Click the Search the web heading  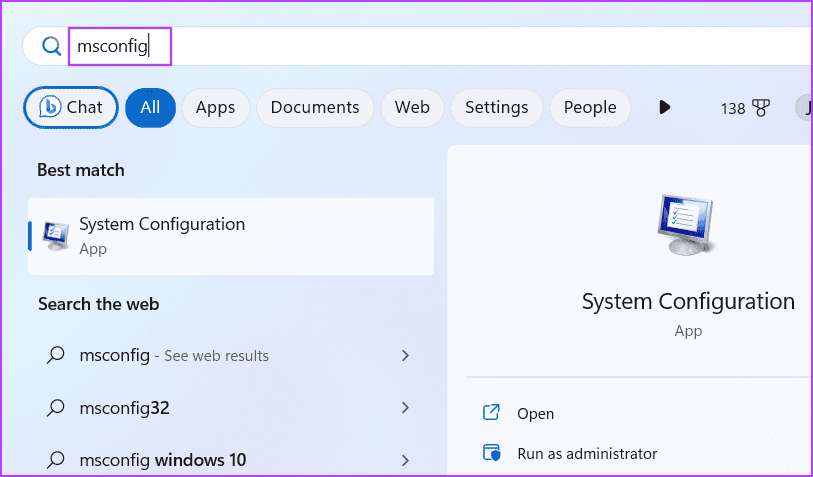[x=99, y=304]
